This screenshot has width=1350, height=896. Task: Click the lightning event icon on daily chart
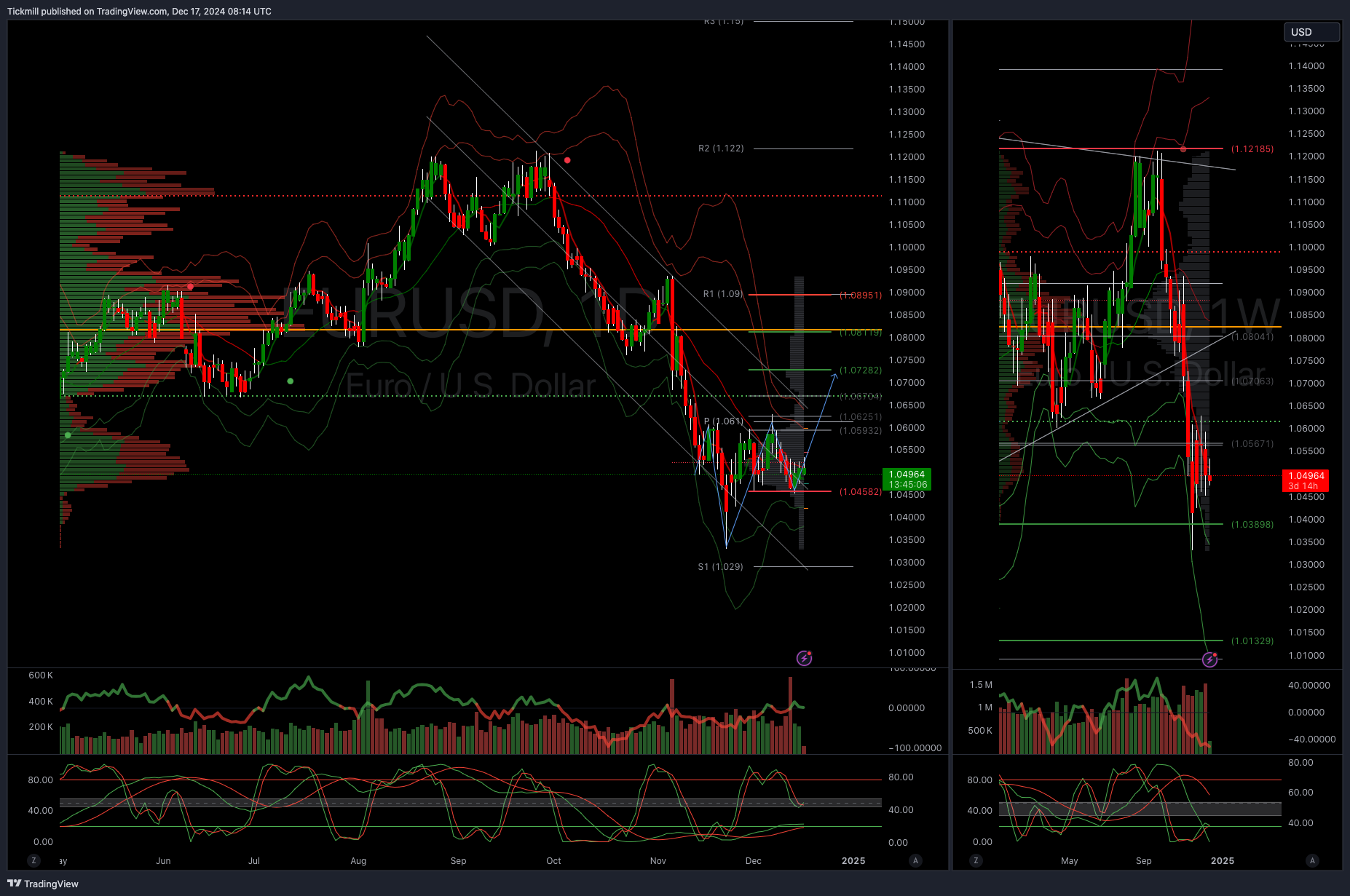click(804, 658)
